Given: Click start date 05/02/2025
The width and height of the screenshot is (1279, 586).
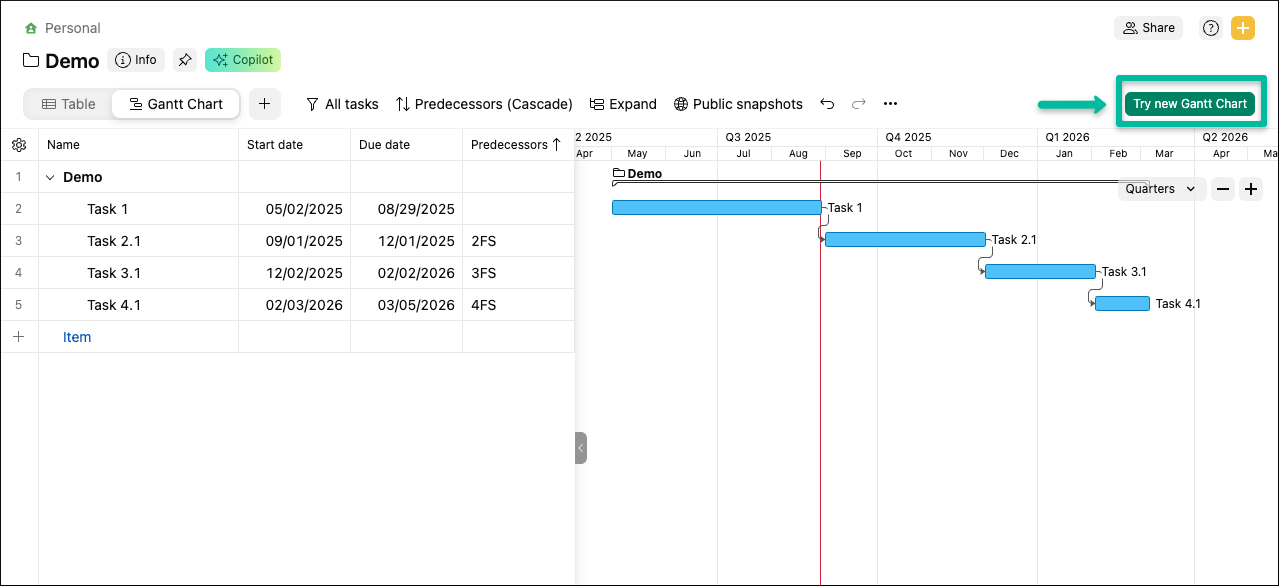Looking at the screenshot, I should coord(294,209).
